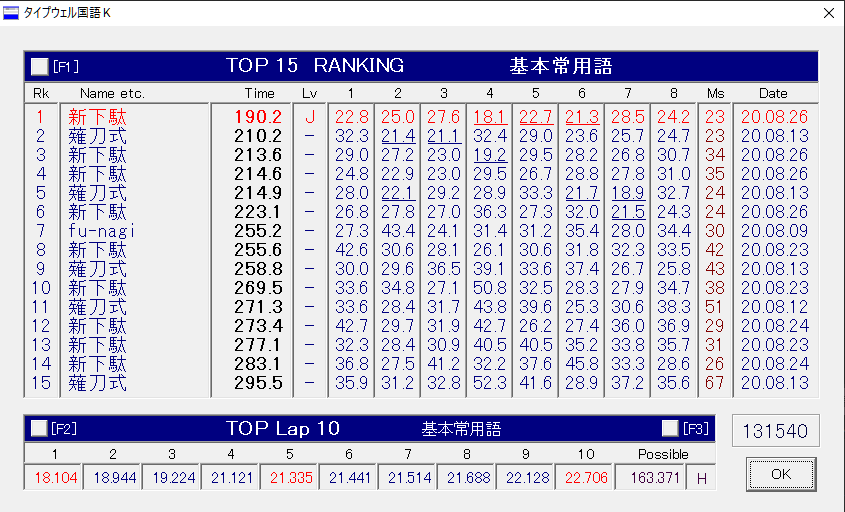Click the lap value 21.441
Screen dimensions: 845x512
click(350, 478)
